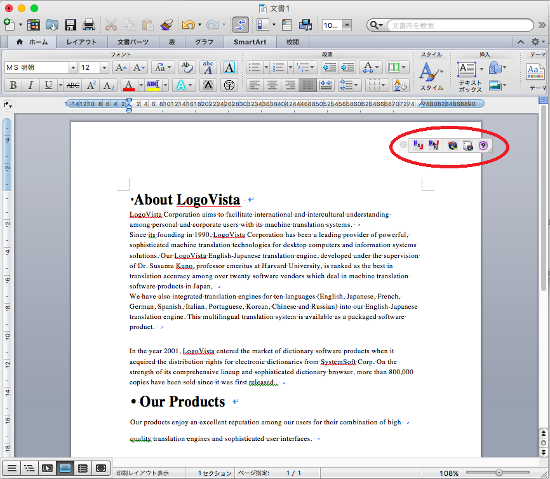Viewport: 550px width, 479px height.
Task: Click the Copy icon in toolbar
Action: (x=129, y=25)
